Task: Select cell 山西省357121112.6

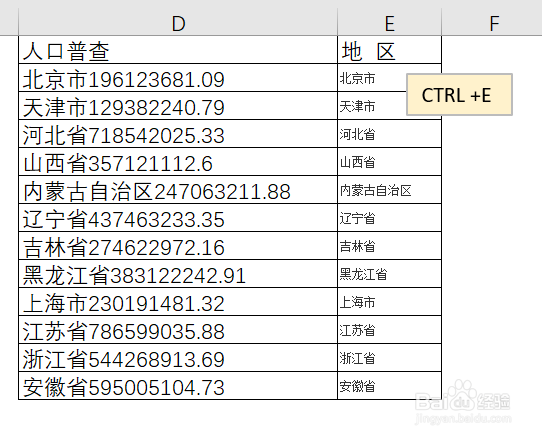Action: pyautogui.click(x=178, y=162)
